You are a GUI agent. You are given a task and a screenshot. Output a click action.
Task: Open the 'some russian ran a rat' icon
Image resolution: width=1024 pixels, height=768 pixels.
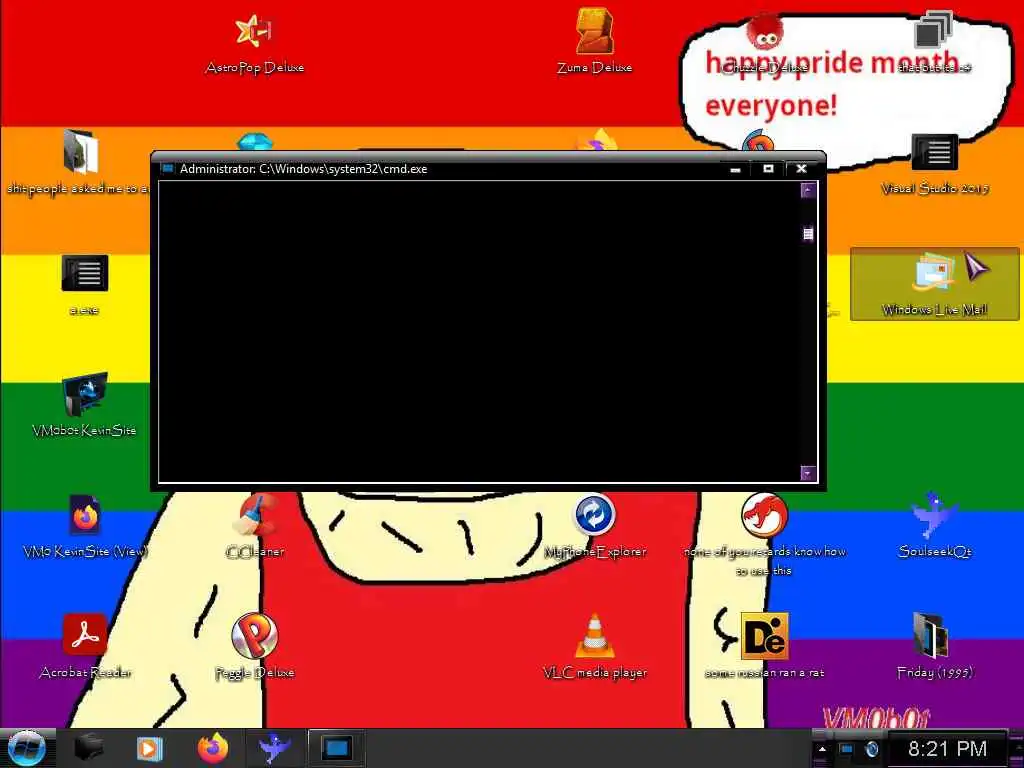(x=765, y=647)
